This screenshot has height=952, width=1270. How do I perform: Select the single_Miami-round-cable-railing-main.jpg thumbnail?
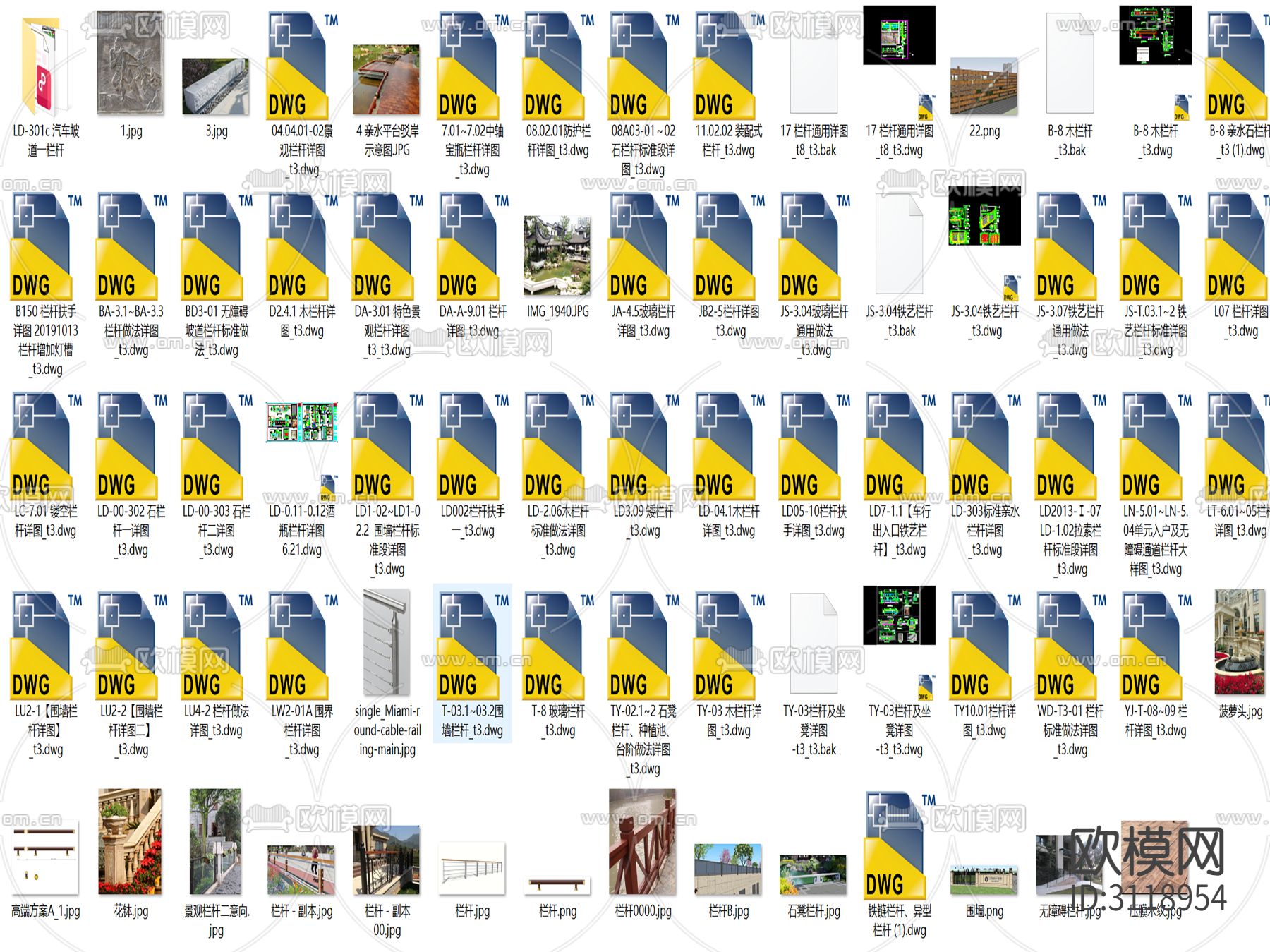click(387, 643)
